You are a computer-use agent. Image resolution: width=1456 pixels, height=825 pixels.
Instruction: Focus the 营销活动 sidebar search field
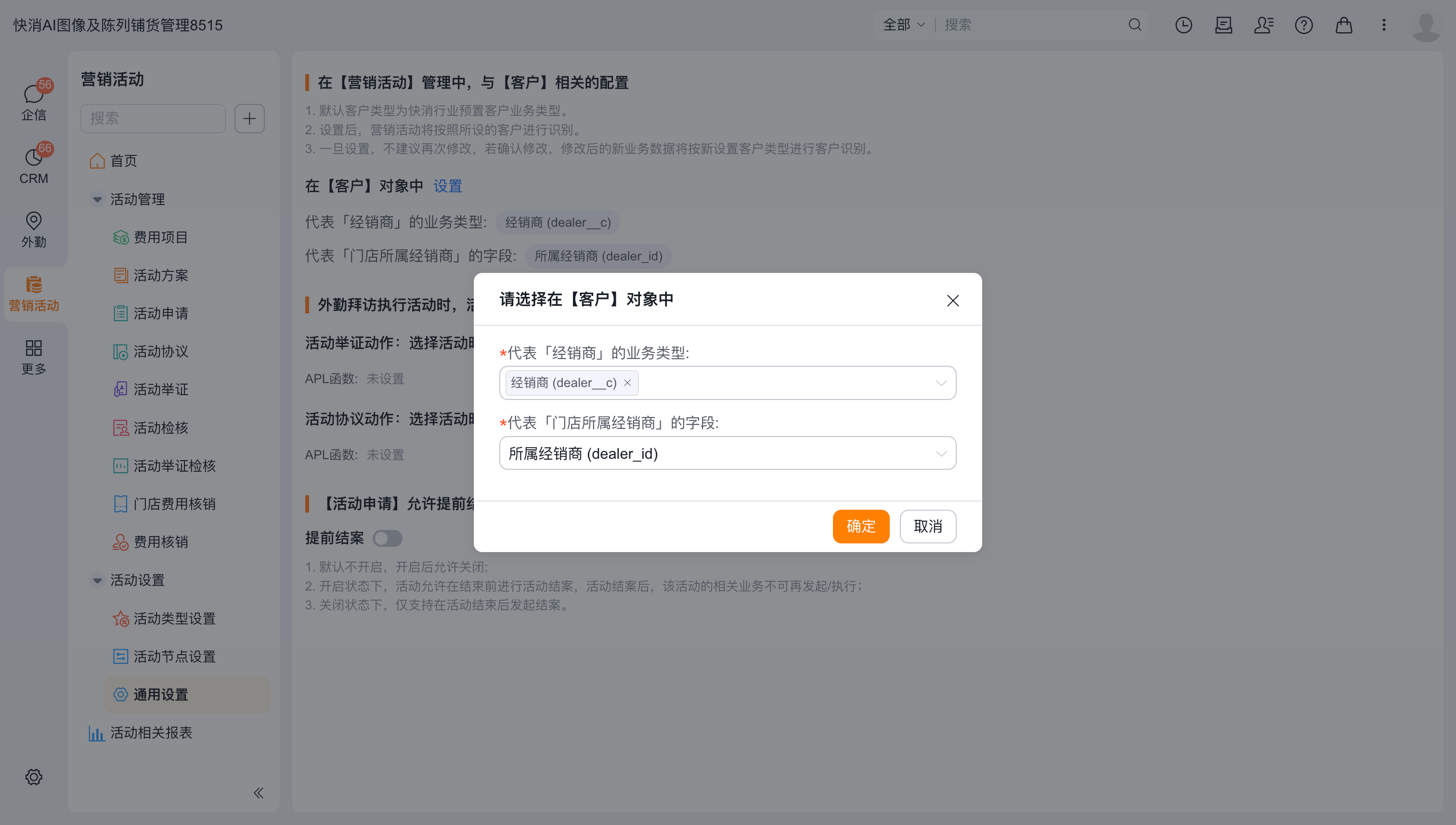153,118
